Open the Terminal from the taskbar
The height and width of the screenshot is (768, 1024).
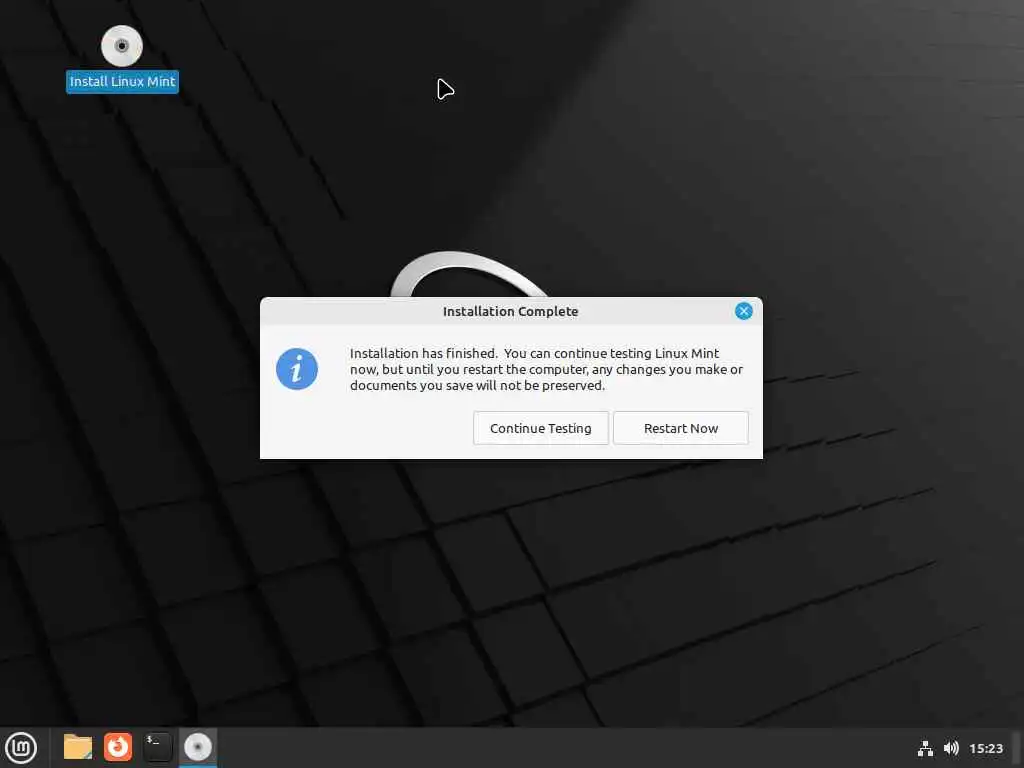(157, 747)
